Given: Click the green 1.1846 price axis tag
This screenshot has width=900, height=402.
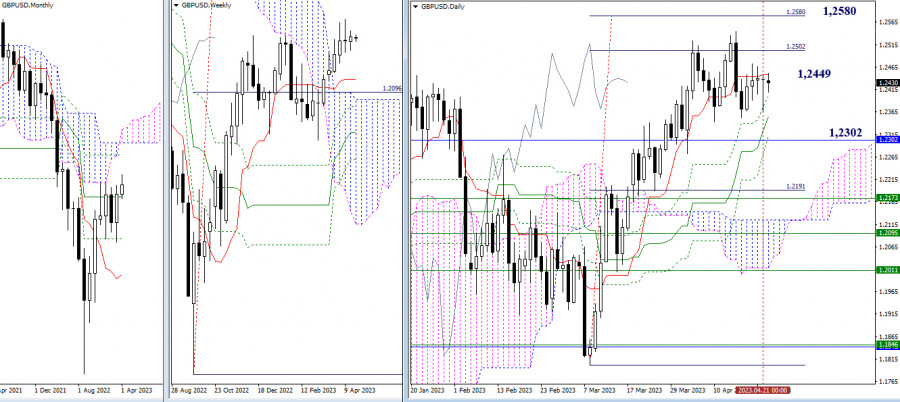Looking at the screenshot, I should [888, 345].
